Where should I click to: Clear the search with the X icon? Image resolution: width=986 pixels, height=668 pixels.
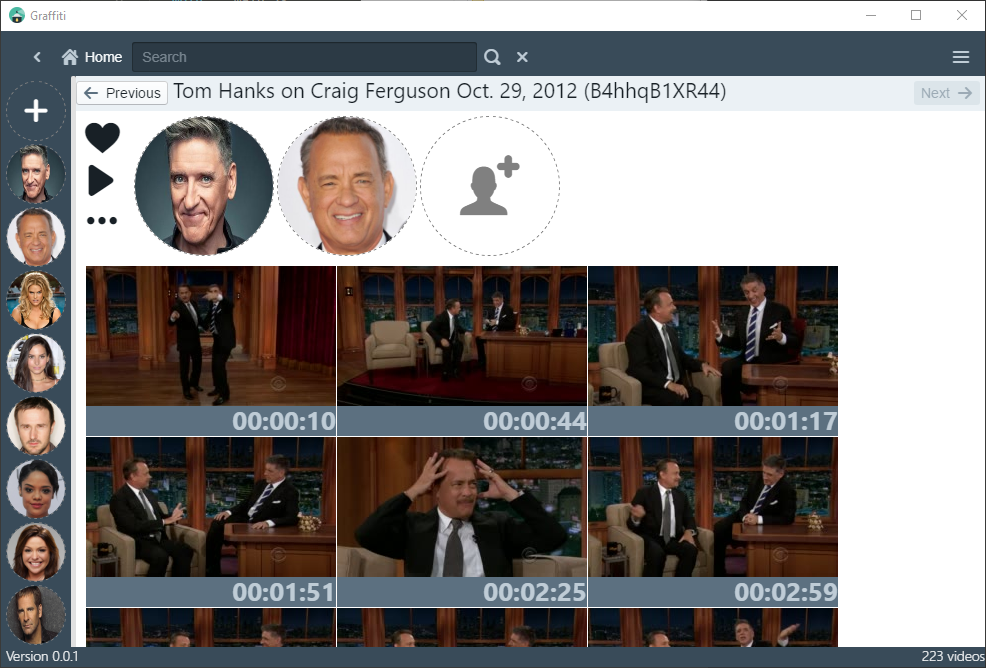[x=522, y=57]
